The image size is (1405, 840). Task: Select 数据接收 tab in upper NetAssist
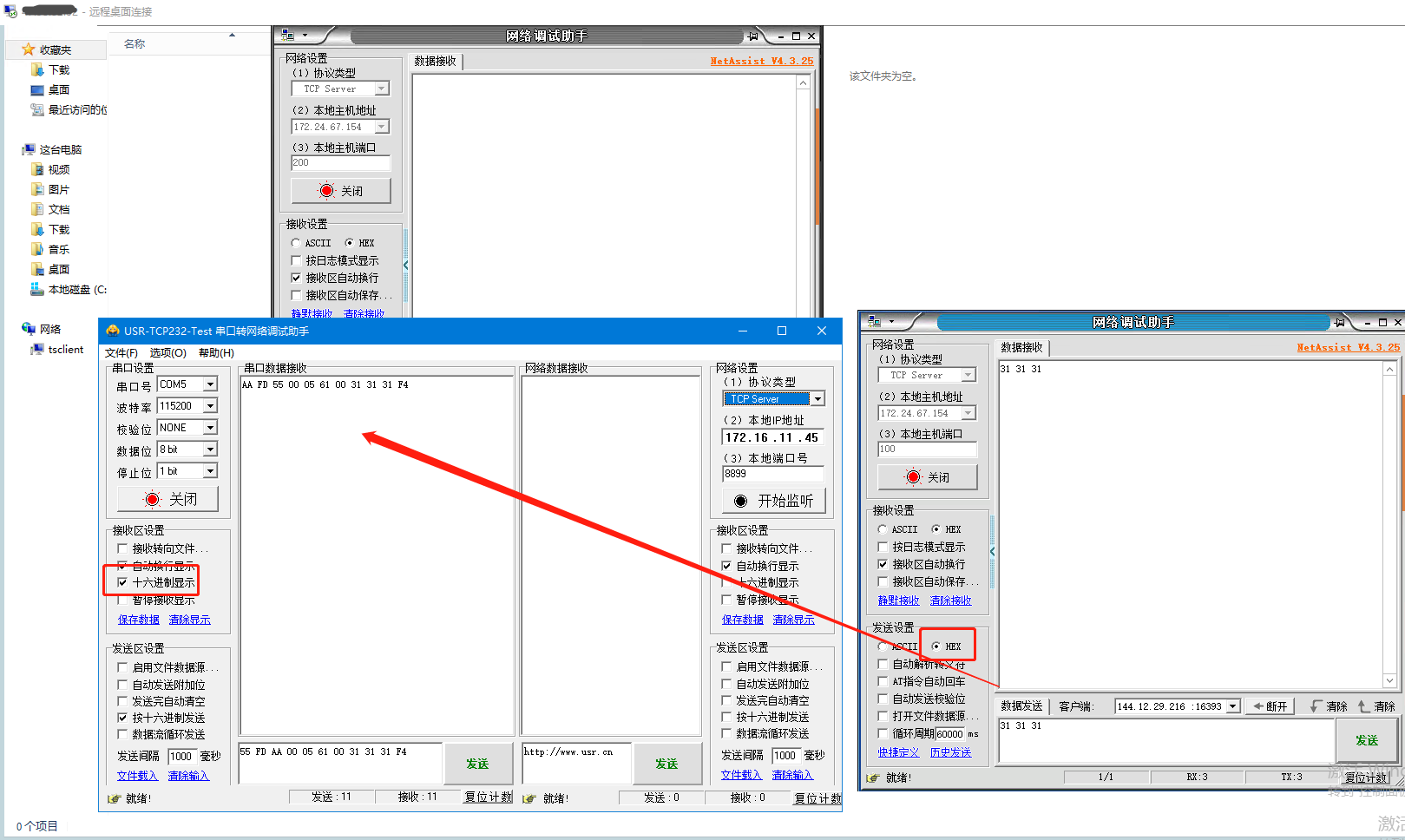[x=436, y=61]
